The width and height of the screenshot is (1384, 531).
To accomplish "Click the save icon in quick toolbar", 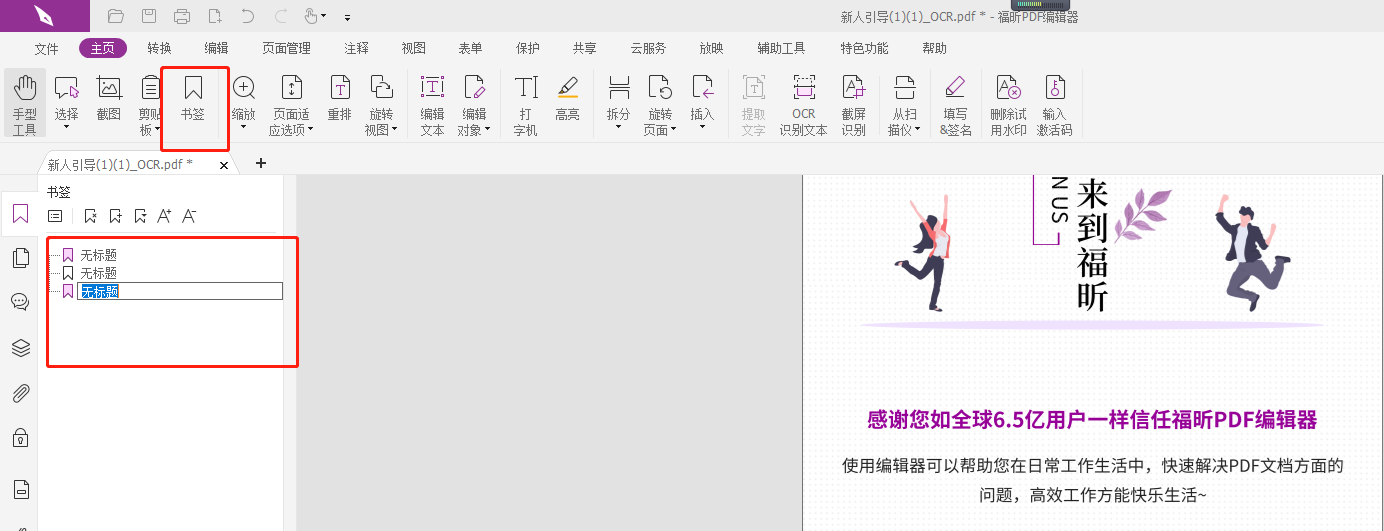I will [x=149, y=16].
